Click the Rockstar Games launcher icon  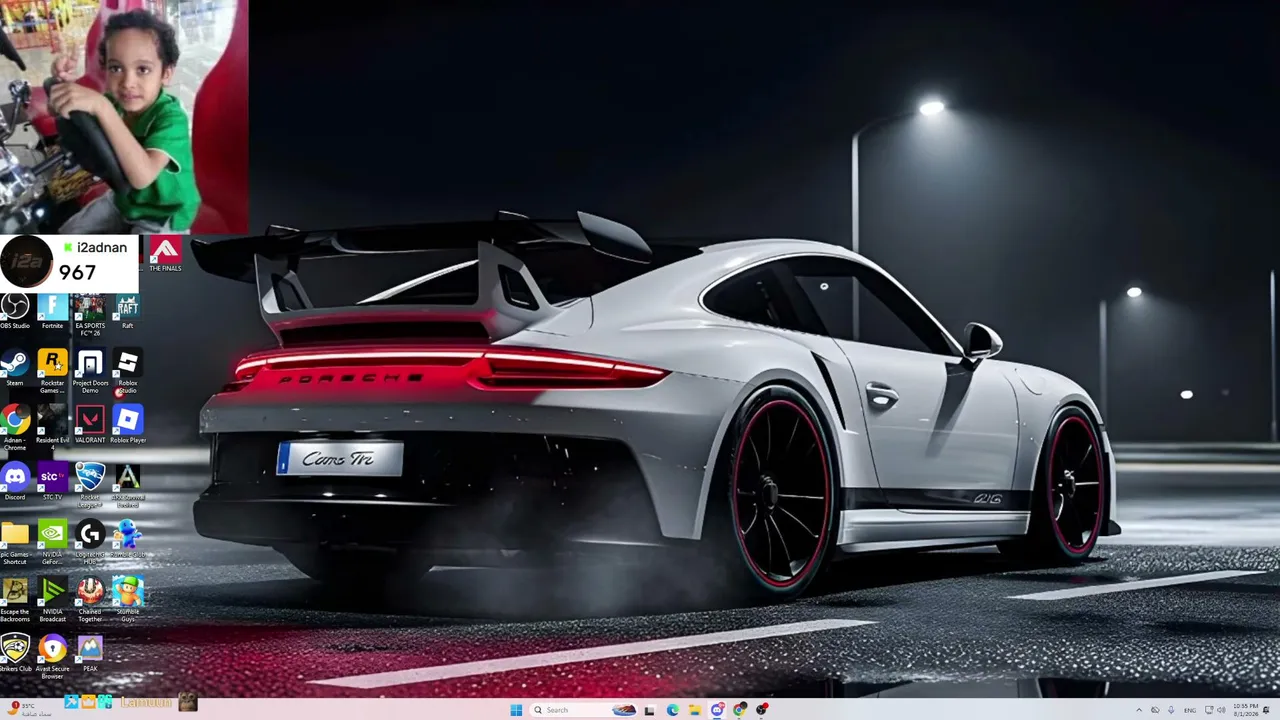52,370
